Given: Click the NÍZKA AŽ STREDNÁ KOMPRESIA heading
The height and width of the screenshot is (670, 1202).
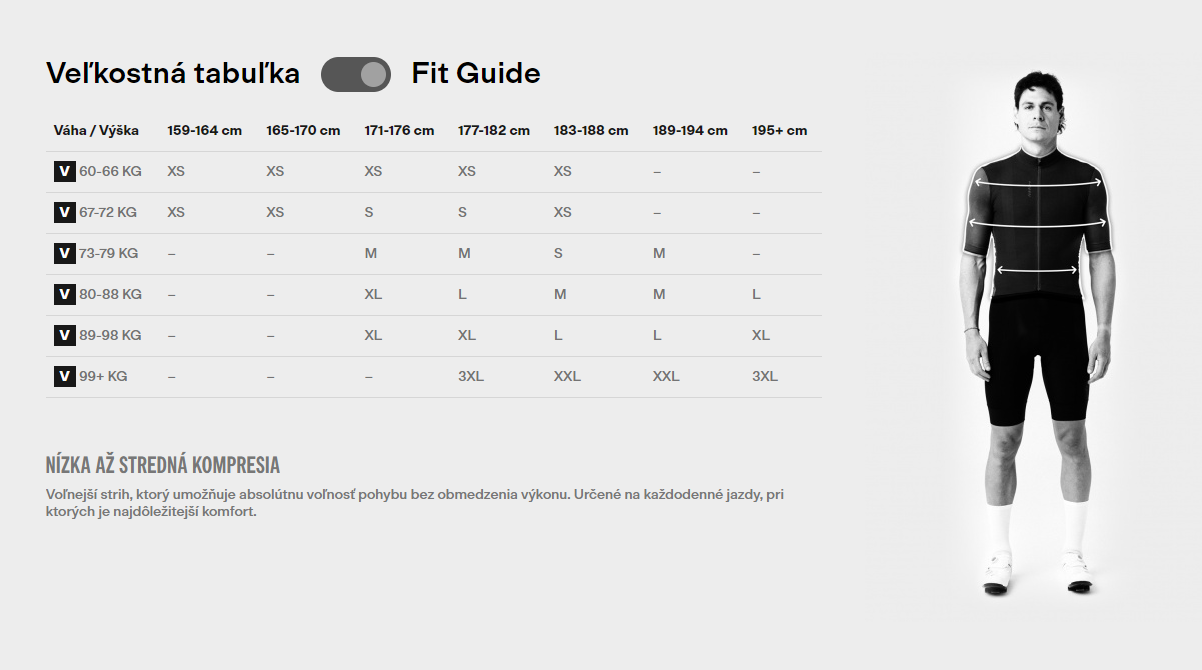Looking at the screenshot, I should tap(163, 465).
